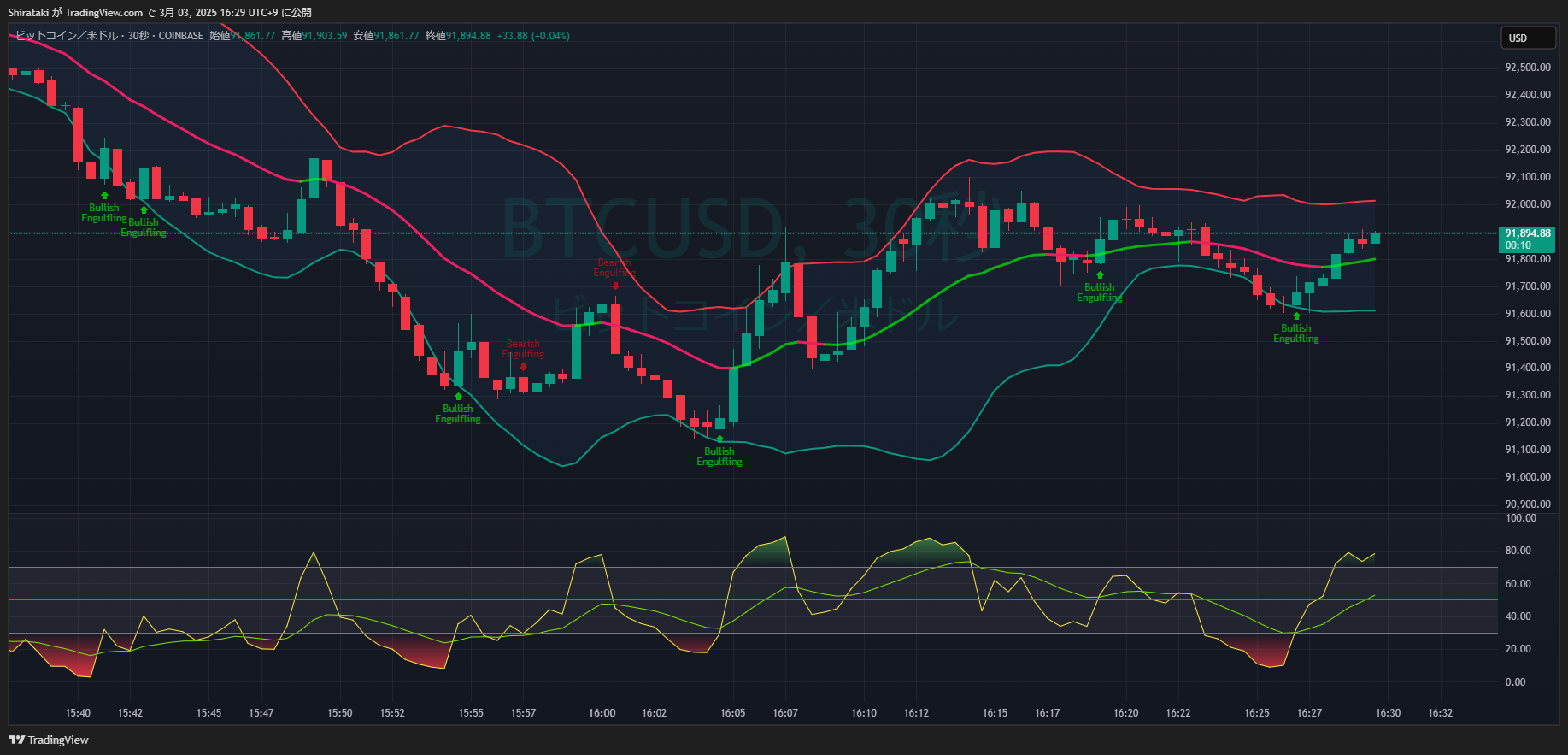The image size is (1568, 755).
Task: Click the Bullish Engulfing label near 16:26
Action: click(1296, 333)
